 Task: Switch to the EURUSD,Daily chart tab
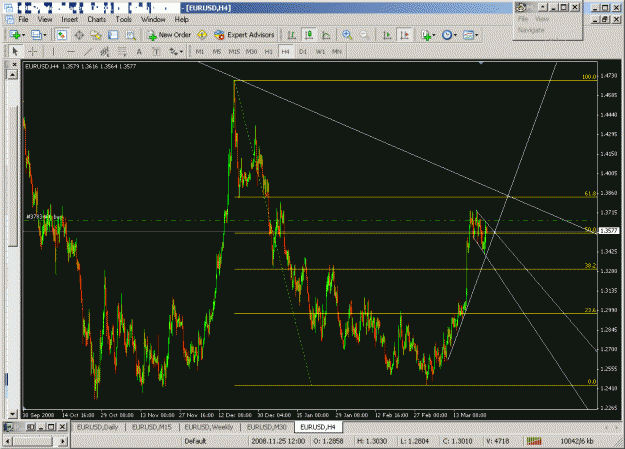(98, 427)
